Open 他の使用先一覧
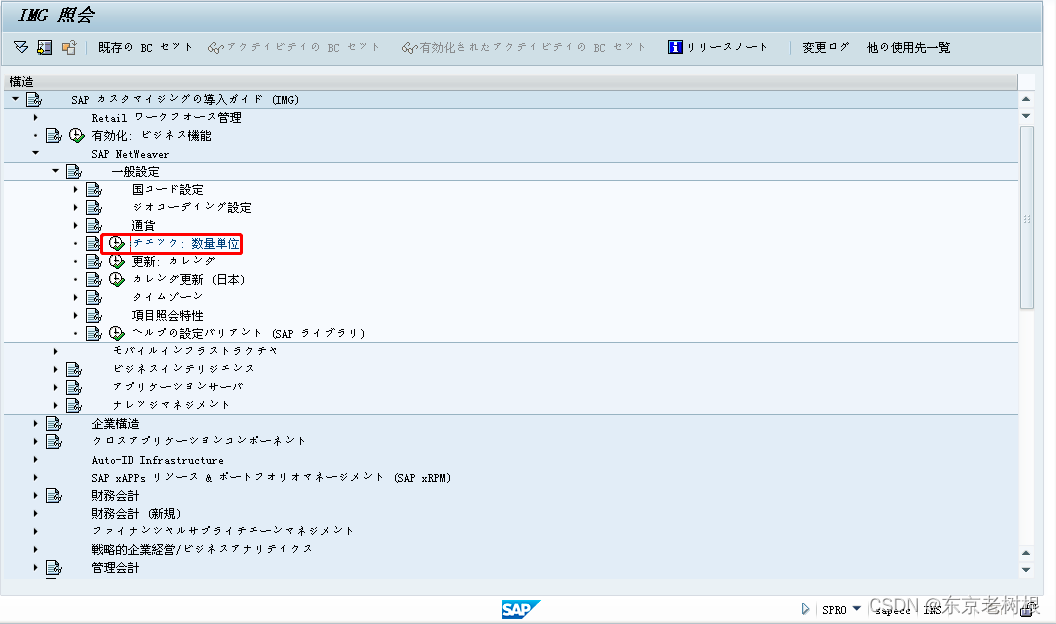This screenshot has width=1056, height=624. (x=909, y=47)
